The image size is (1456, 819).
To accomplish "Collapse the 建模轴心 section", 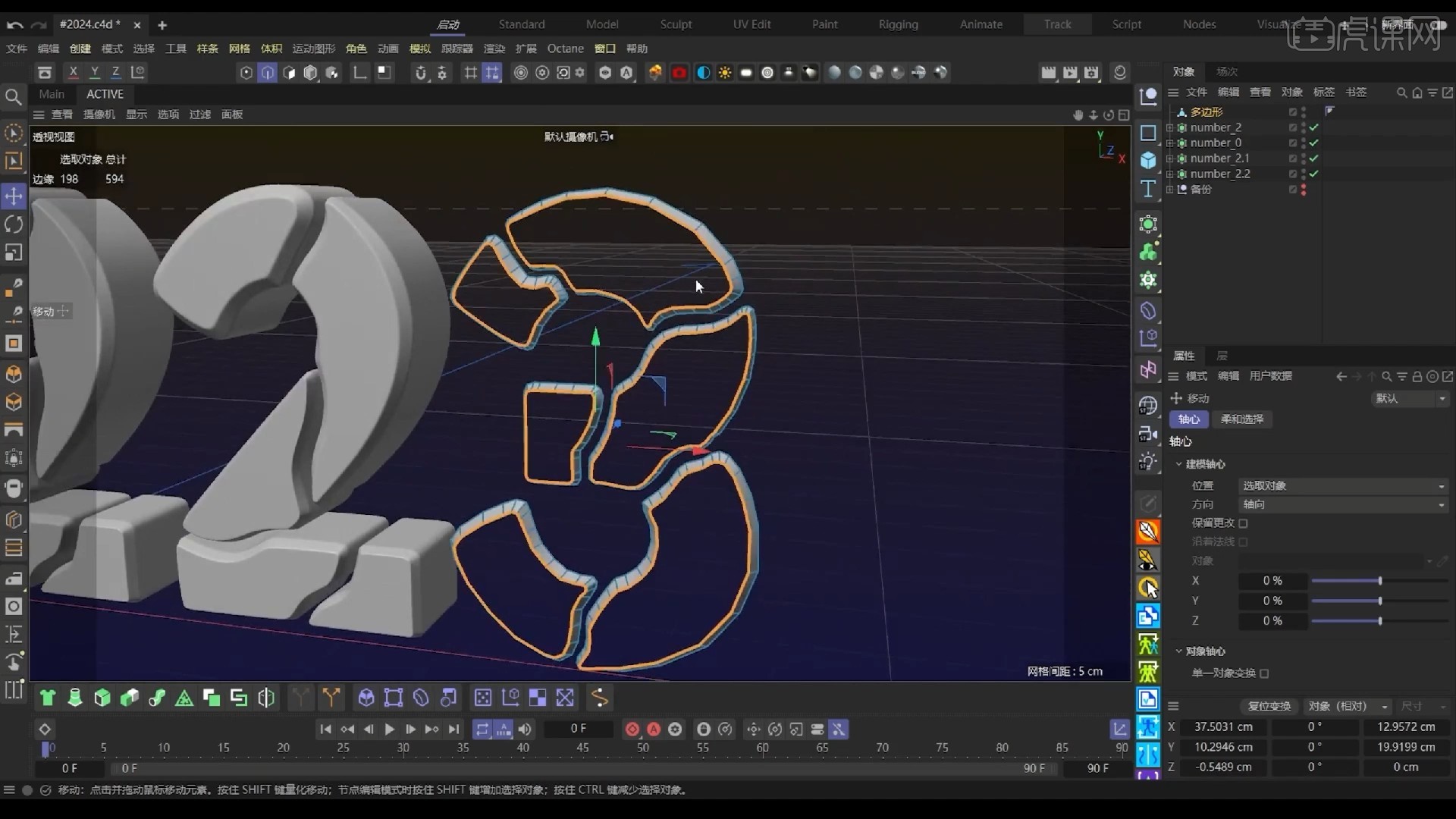I will [1179, 464].
